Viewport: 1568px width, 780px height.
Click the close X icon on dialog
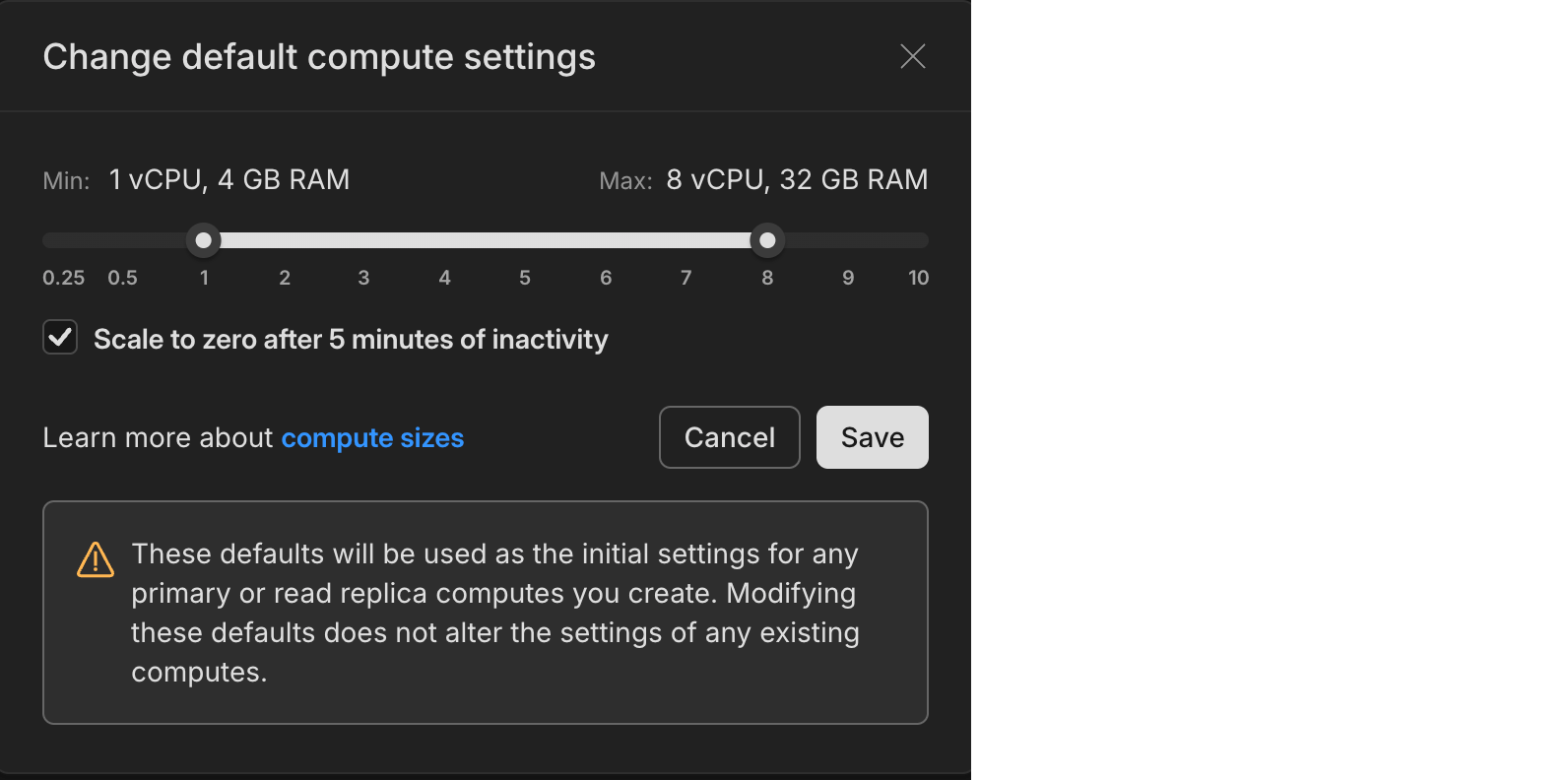tap(912, 56)
